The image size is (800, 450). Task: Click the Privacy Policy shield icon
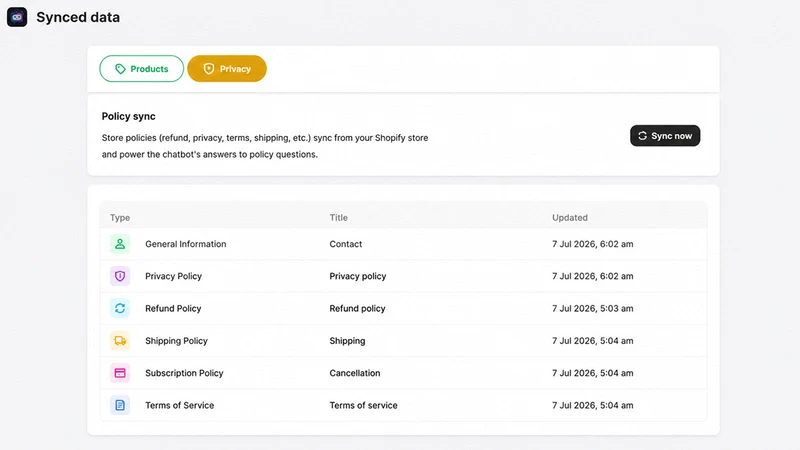(x=120, y=276)
